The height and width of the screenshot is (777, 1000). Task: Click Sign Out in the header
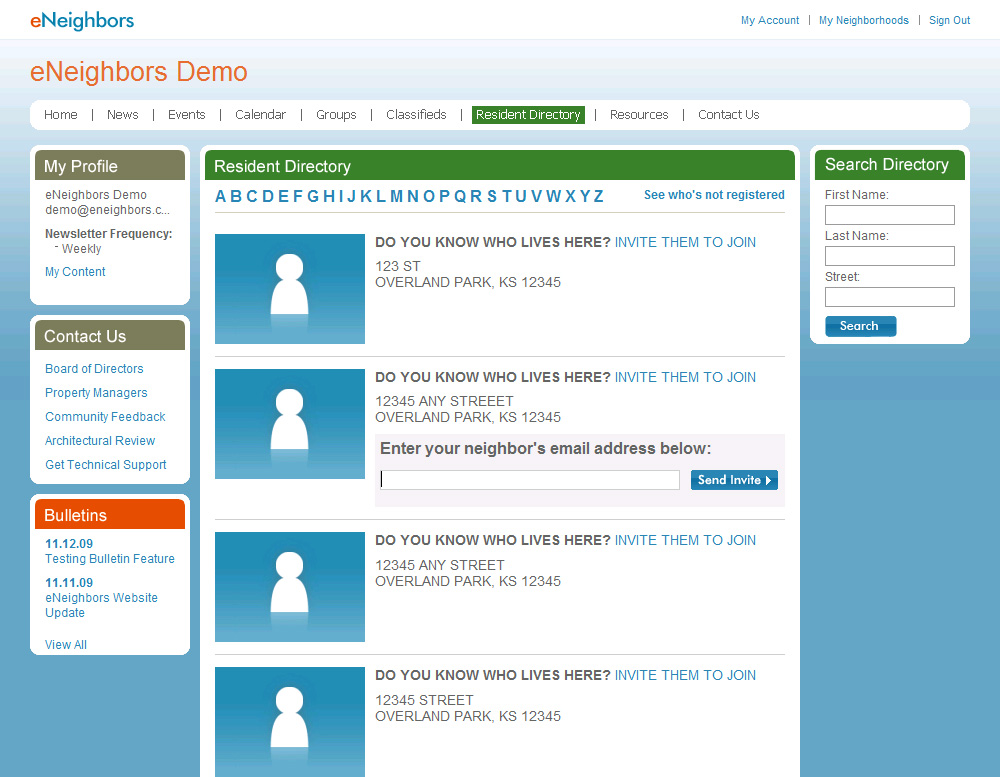pyautogui.click(x=949, y=20)
